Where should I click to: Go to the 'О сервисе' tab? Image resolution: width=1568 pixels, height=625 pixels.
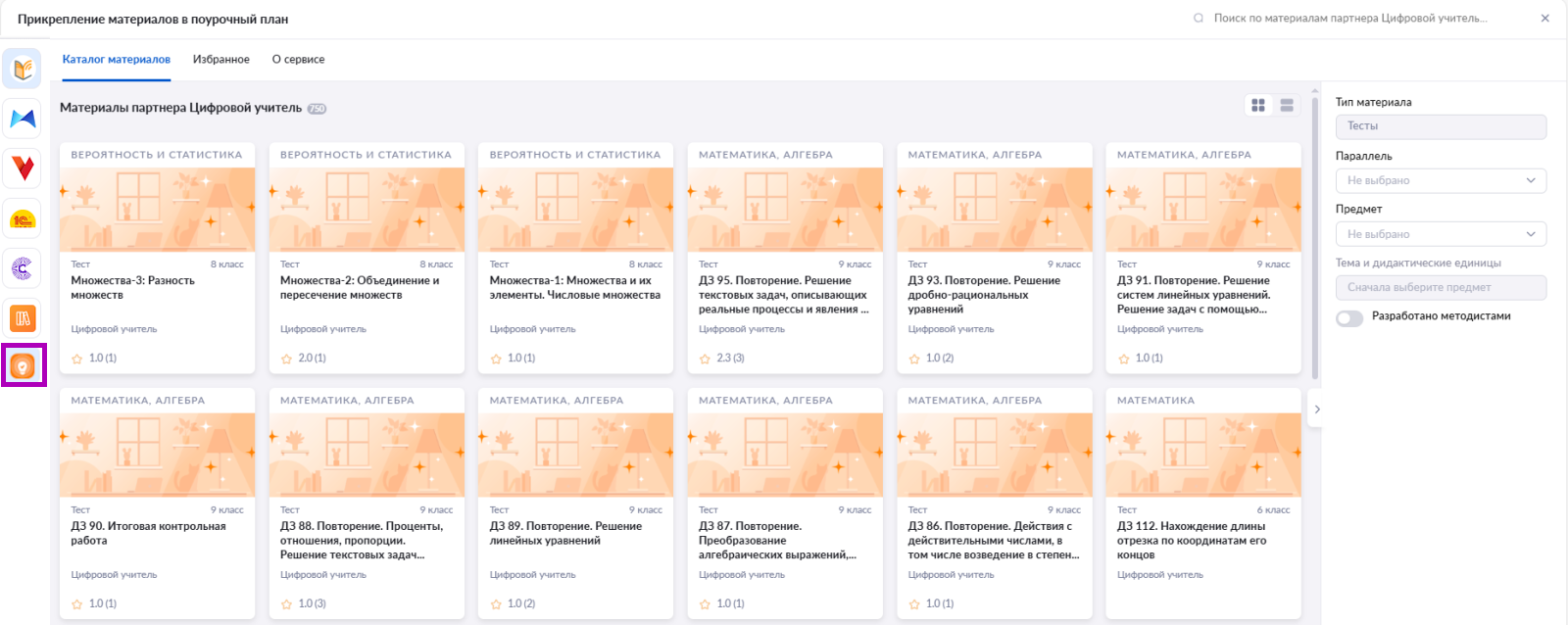(298, 60)
